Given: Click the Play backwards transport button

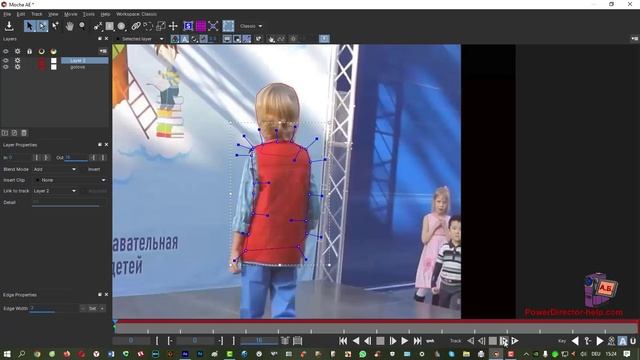Looking at the screenshot, I should click(x=356, y=340).
